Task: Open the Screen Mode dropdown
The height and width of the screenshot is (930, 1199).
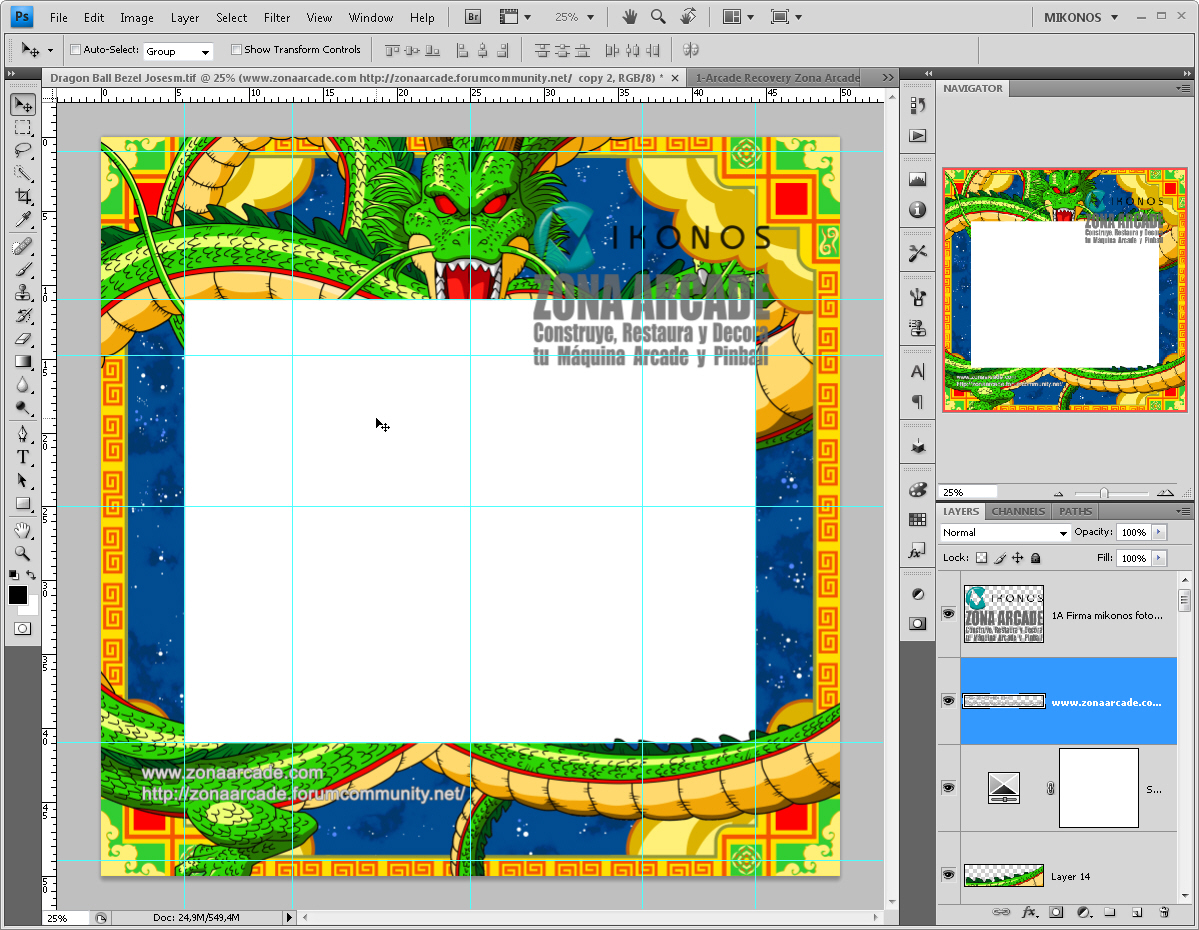Action: tap(786, 17)
